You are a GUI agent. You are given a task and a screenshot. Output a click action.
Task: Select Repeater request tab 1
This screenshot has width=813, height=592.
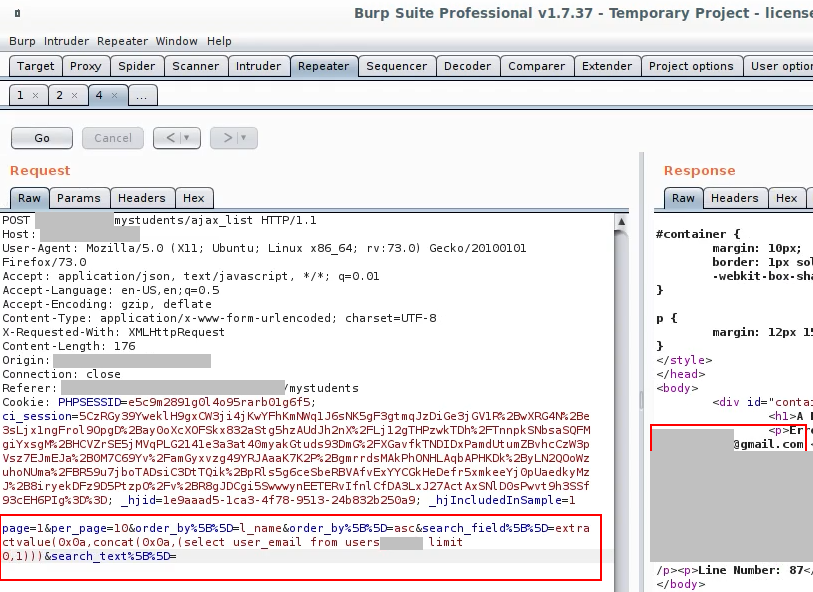tap(20, 95)
